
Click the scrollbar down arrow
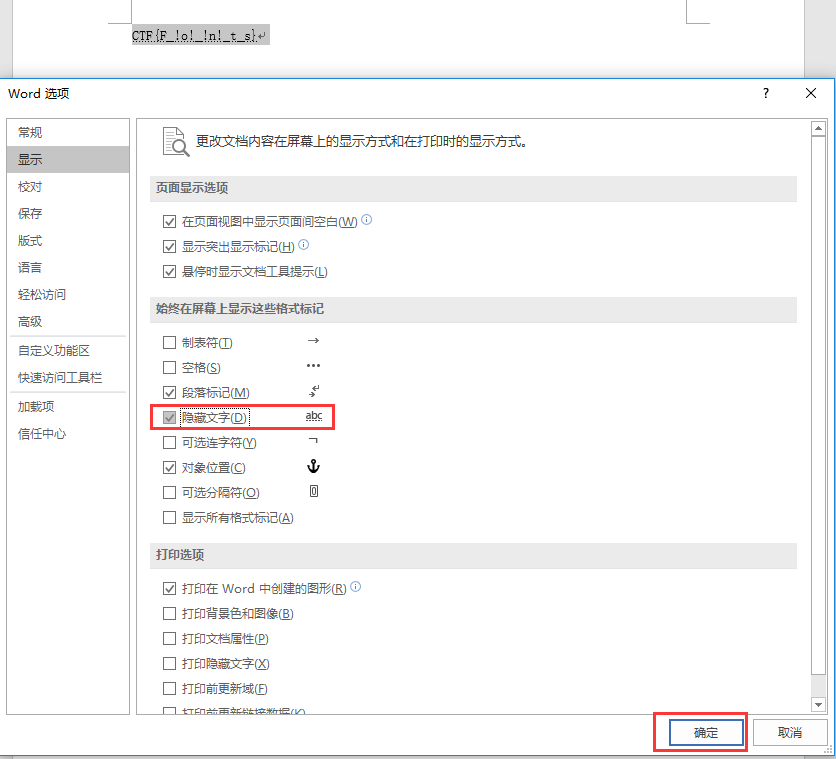[817, 704]
